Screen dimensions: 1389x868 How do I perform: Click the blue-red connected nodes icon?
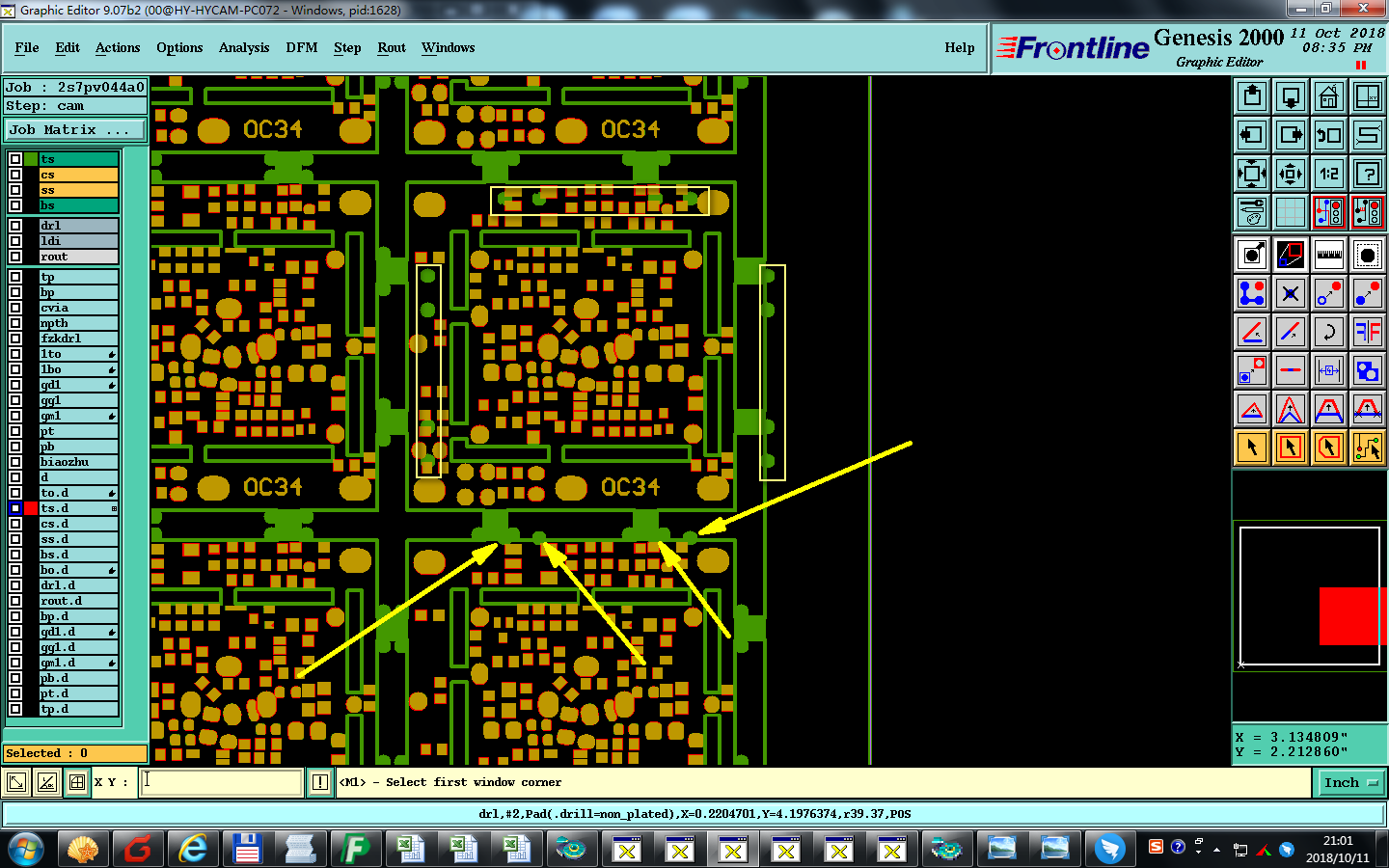click(1252, 293)
